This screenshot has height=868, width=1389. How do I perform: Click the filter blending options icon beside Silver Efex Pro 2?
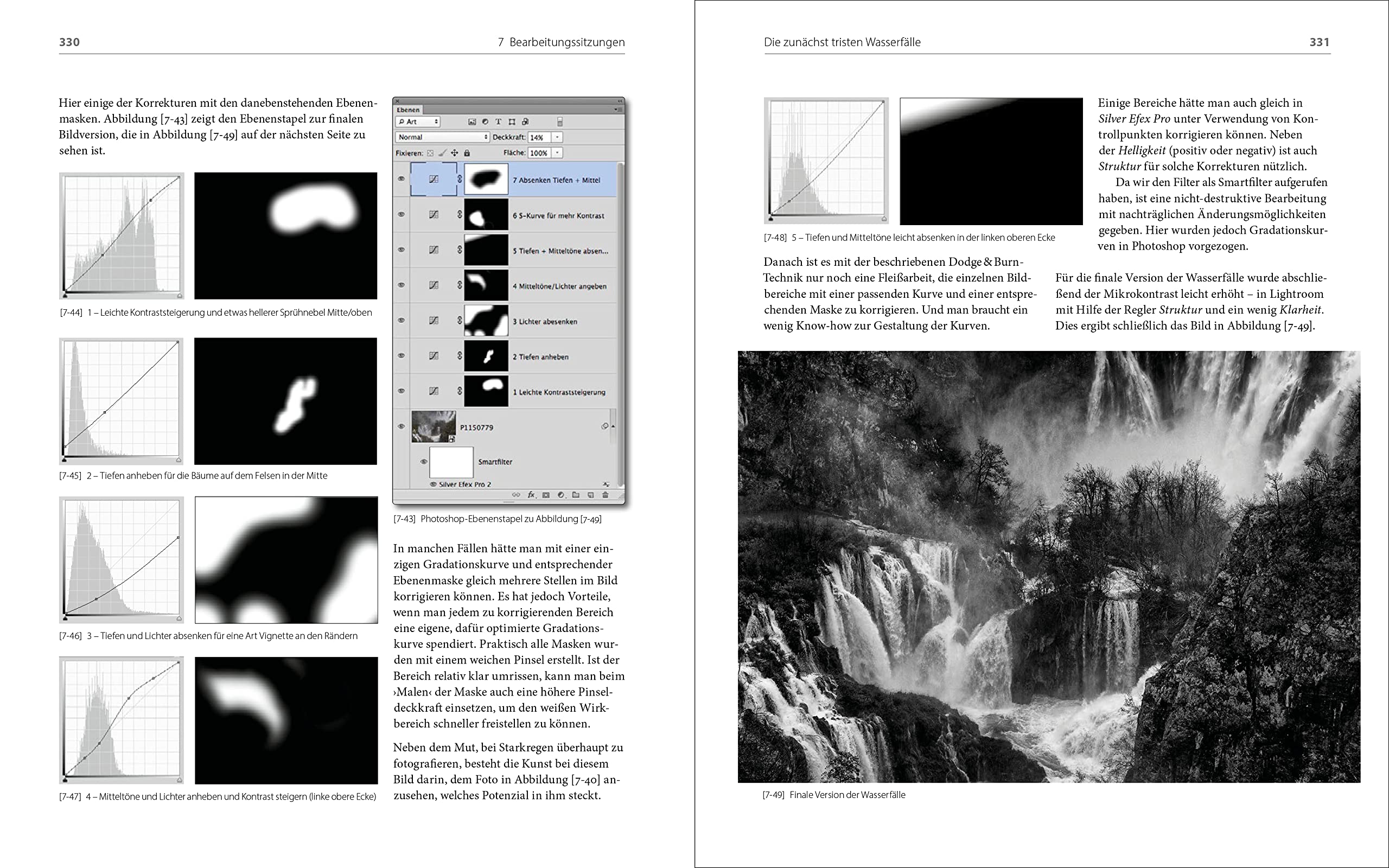click(x=606, y=485)
